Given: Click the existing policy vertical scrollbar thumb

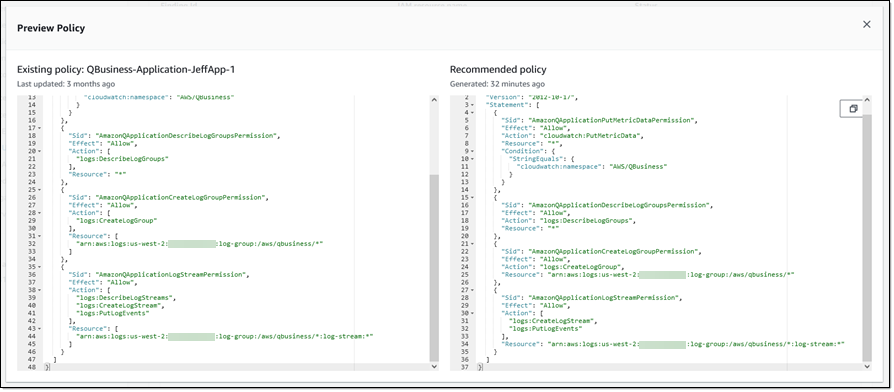Looking at the screenshot, I should pos(434,268).
